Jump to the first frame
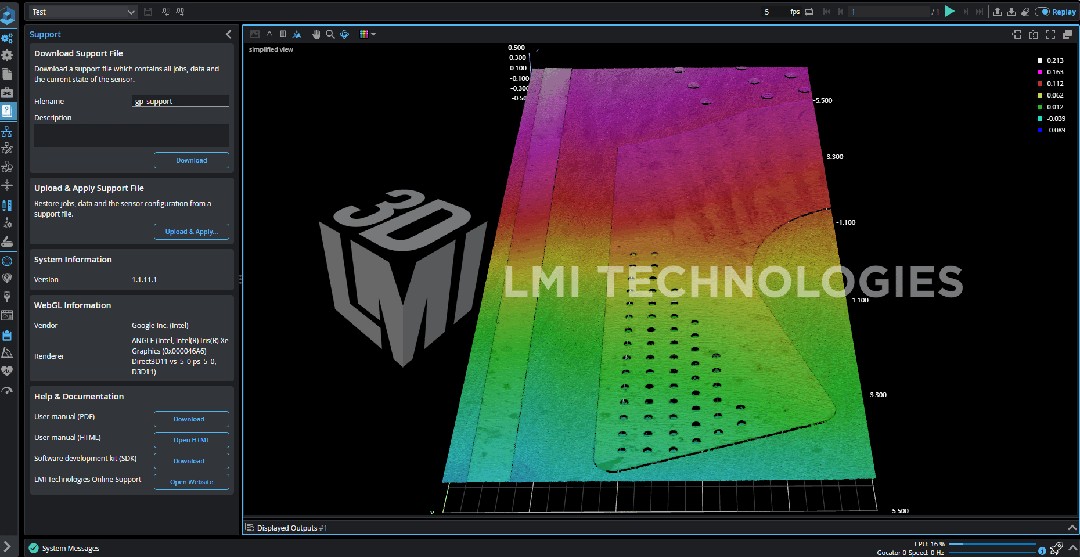This screenshot has width=1080, height=557. [827, 12]
